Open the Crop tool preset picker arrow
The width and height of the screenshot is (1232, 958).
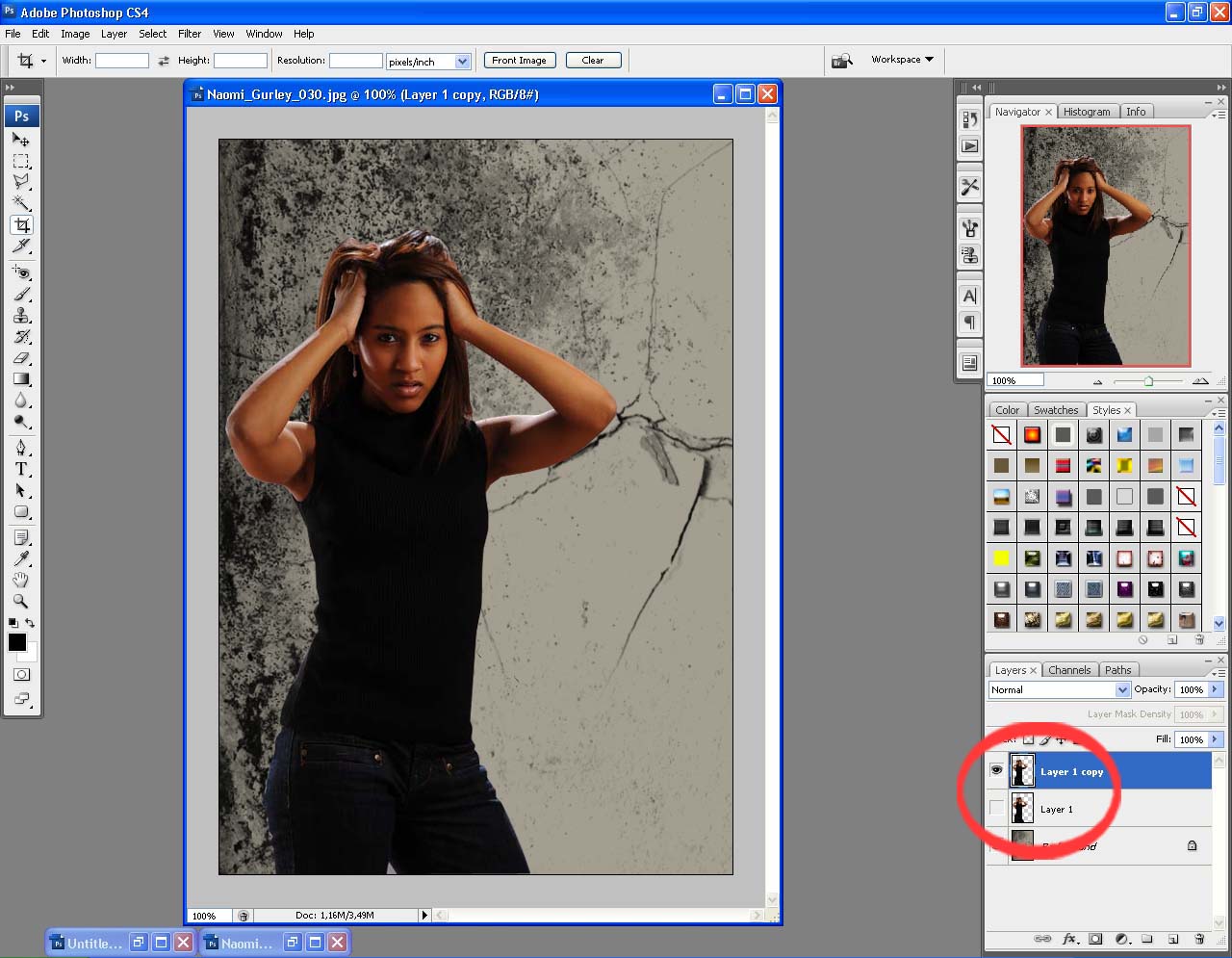point(43,61)
